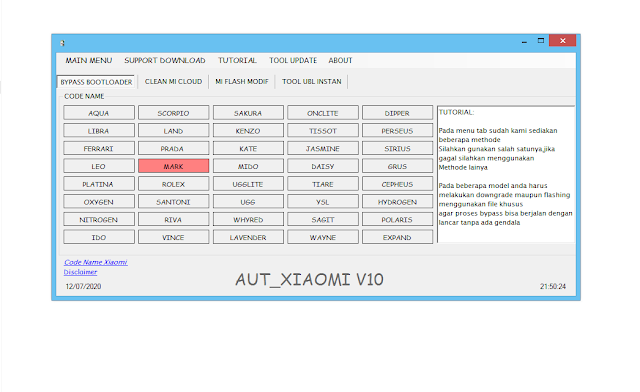Click the application icon in title bar
This screenshot has width=640, height=392.
[x=62, y=43]
